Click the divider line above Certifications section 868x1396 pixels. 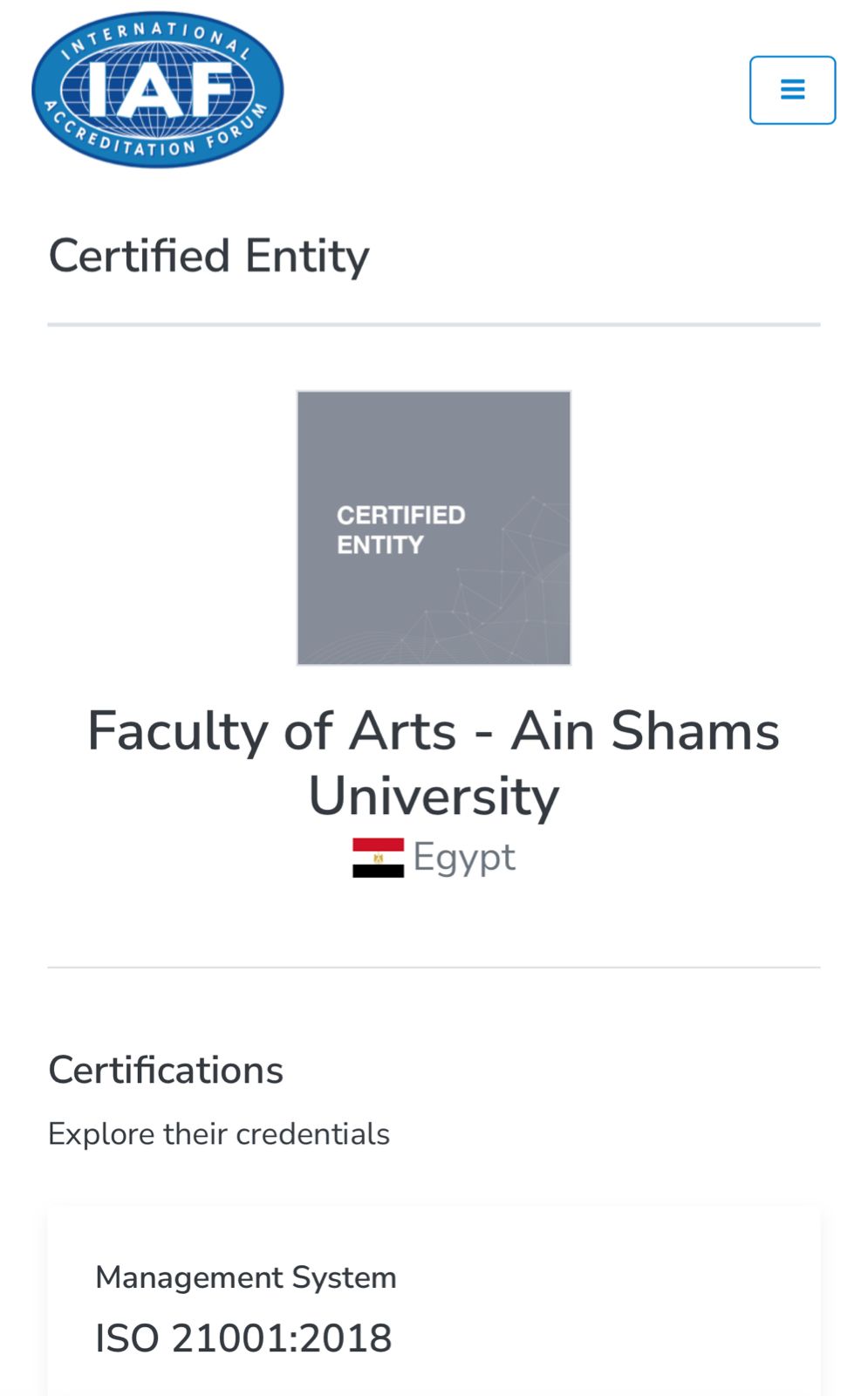pyautogui.click(x=434, y=968)
